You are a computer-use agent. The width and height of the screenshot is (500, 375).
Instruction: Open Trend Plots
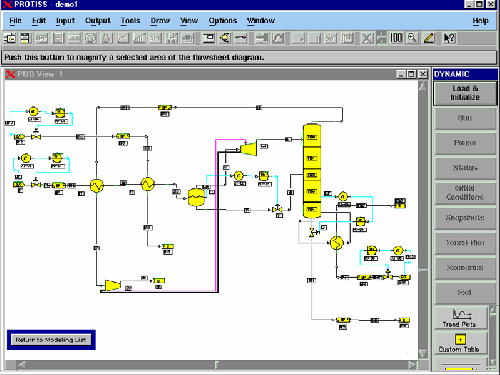click(460, 318)
